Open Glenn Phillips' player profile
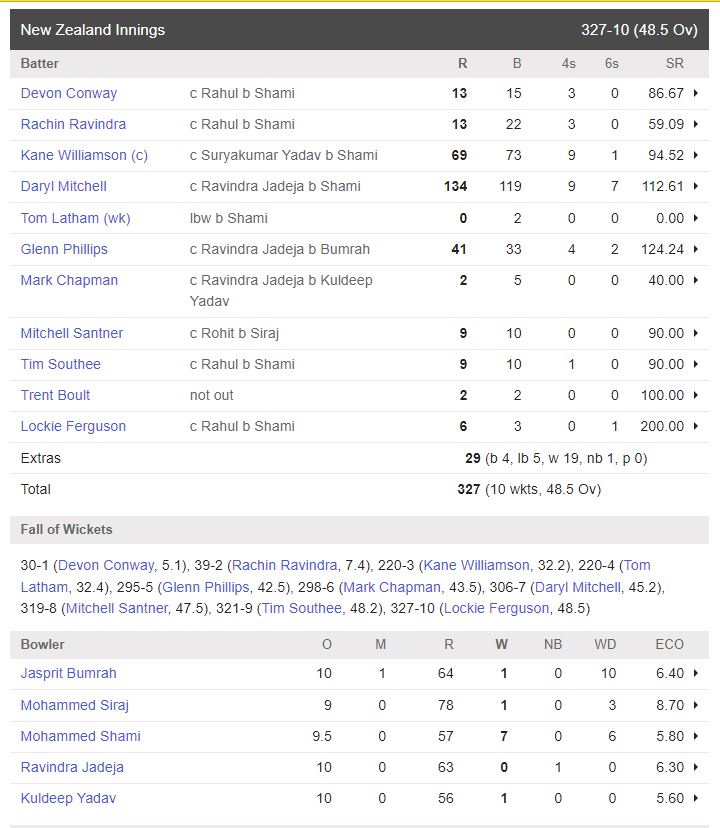The image size is (720, 828). point(64,249)
